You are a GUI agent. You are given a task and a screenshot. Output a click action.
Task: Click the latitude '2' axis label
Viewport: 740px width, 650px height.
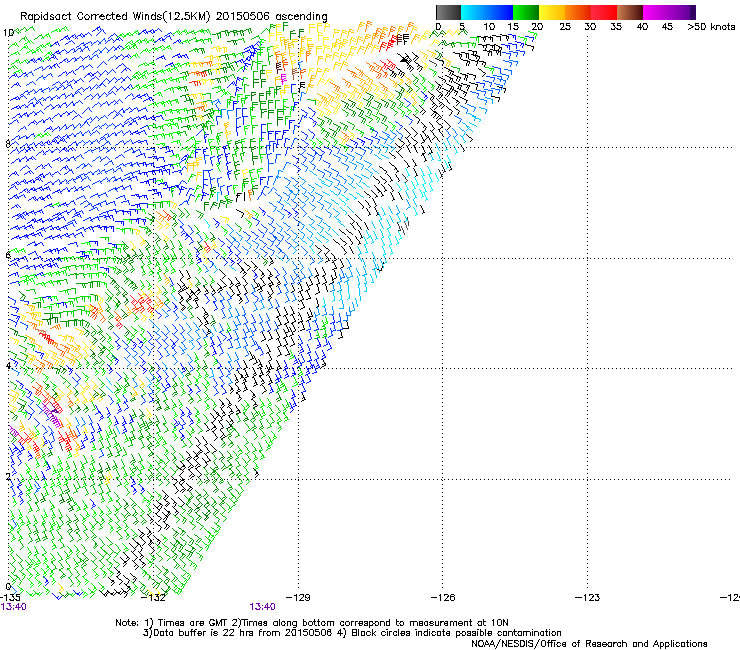[7, 476]
